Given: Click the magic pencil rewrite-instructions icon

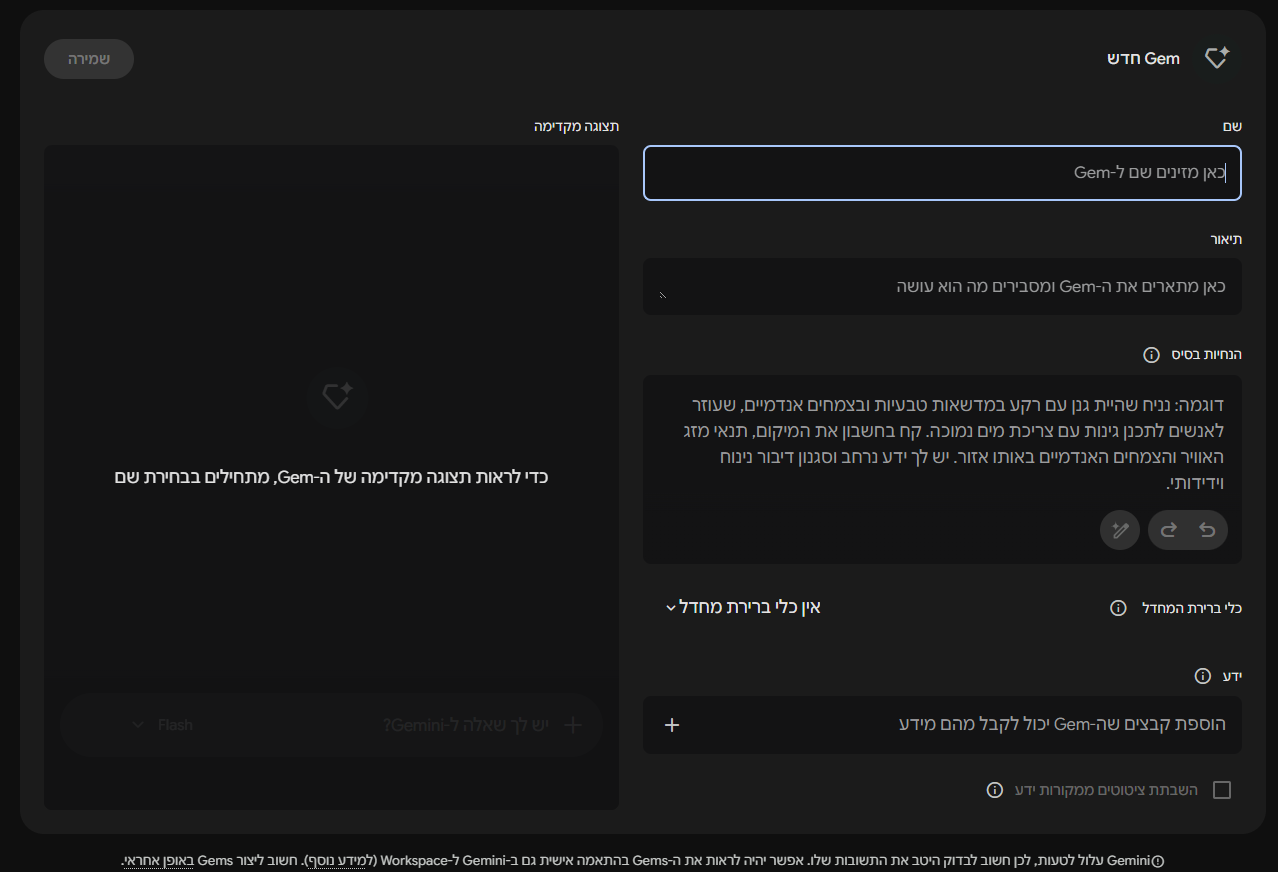Looking at the screenshot, I should click(1120, 530).
